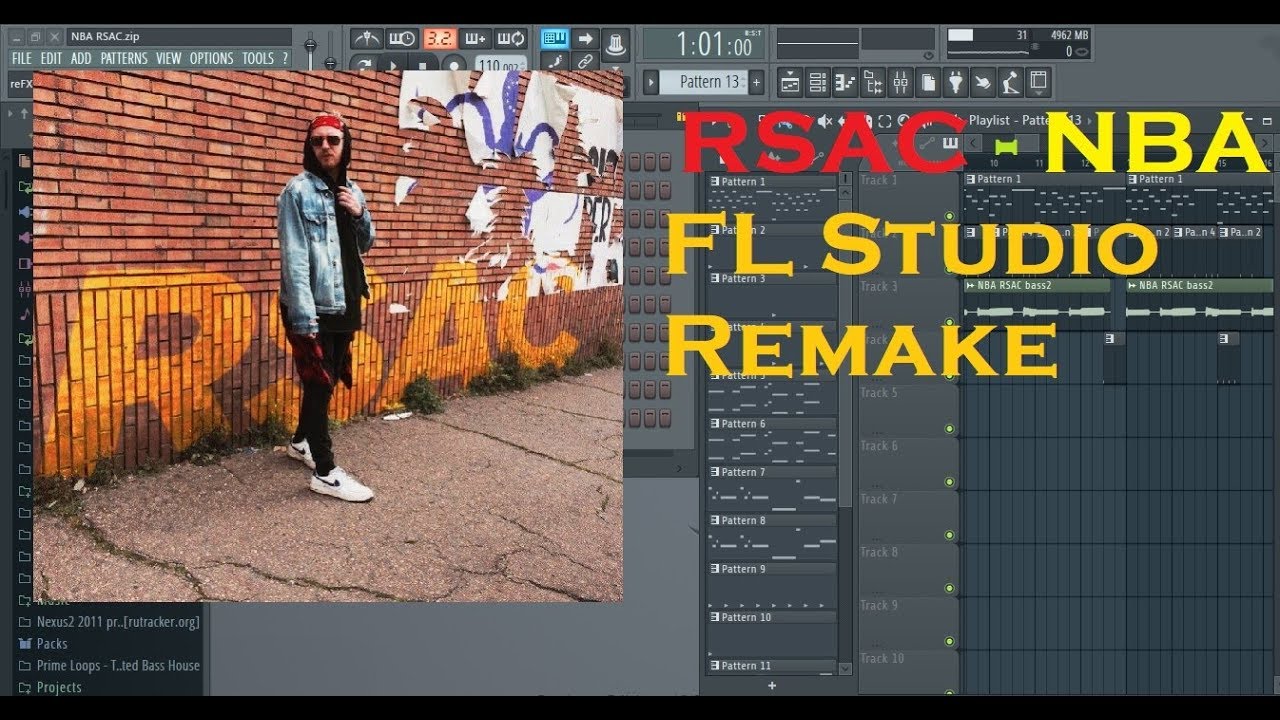Open the window arrangement icon with arrow
This screenshot has width=1280, height=720.
tap(1039, 82)
